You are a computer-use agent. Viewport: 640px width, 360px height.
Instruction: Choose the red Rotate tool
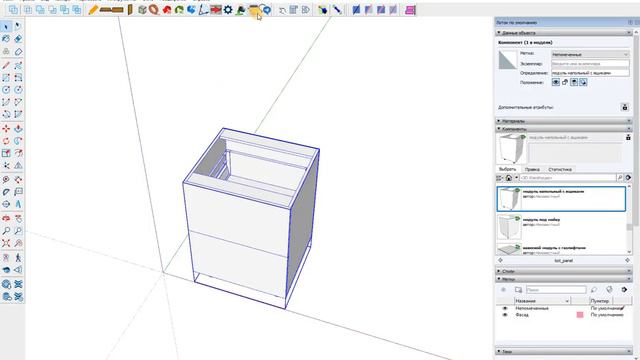click(6, 141)
